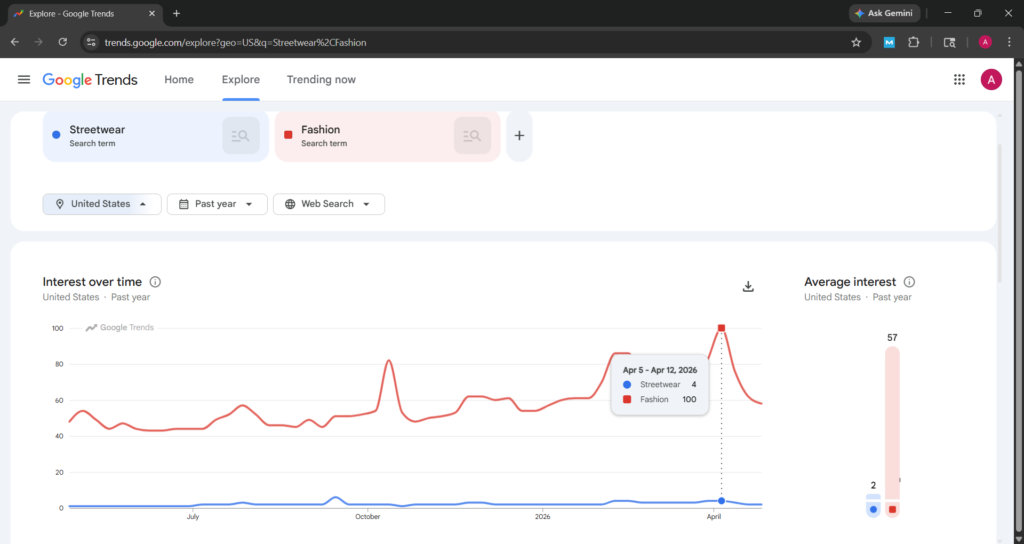
Task: Open the Chrome profile avatar
Action: tap(985, 42)
